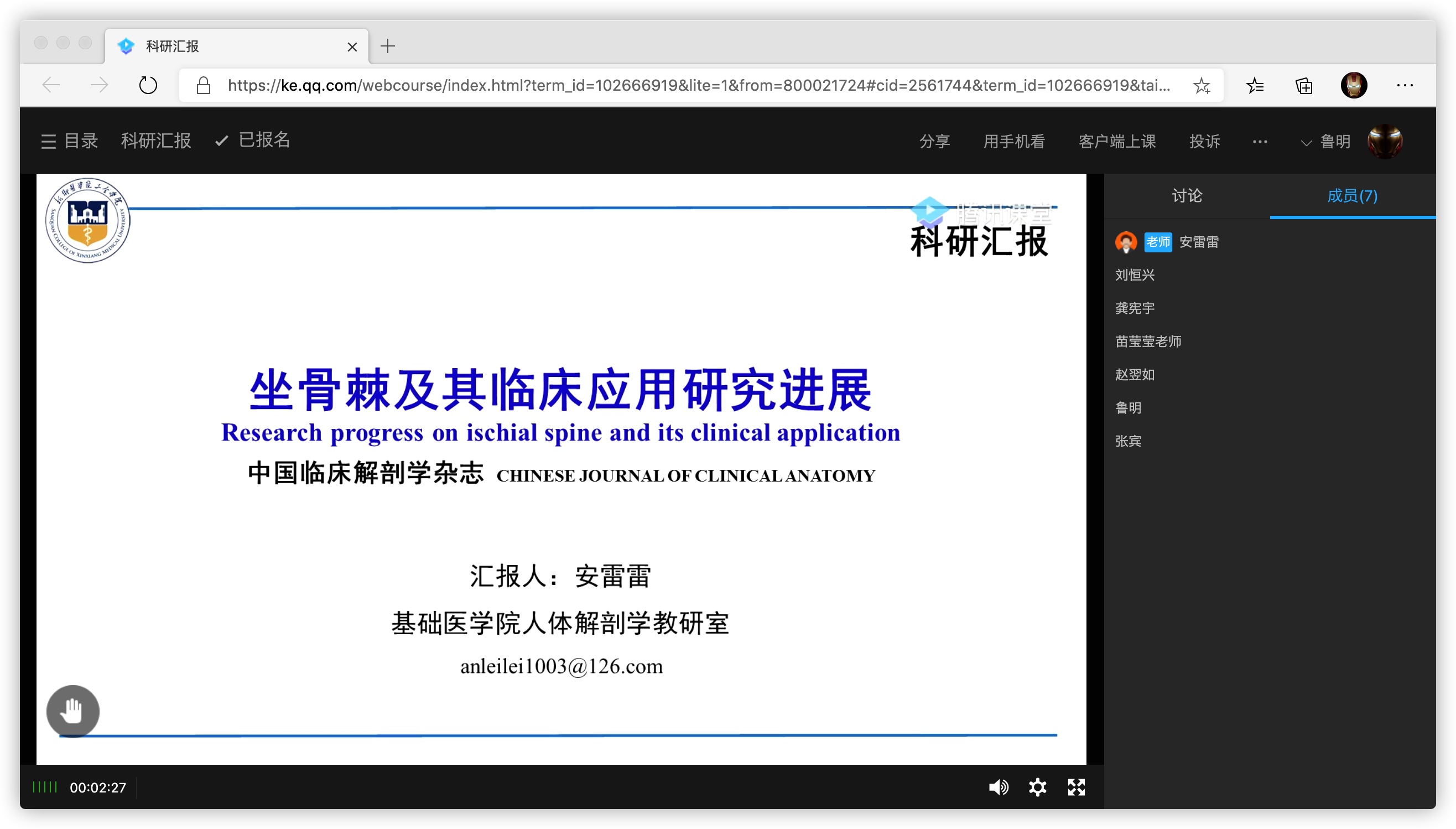Open browser favorites list icon

(x=1255, y=85)
